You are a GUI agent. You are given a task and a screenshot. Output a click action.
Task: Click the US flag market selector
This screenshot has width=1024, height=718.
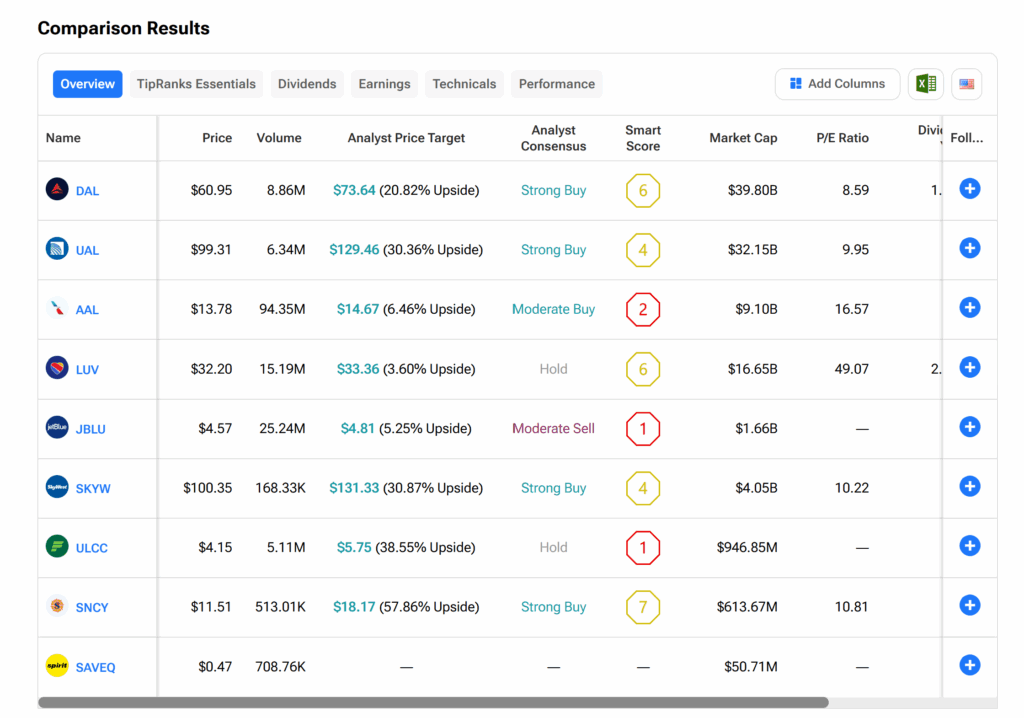pos(966,84)
